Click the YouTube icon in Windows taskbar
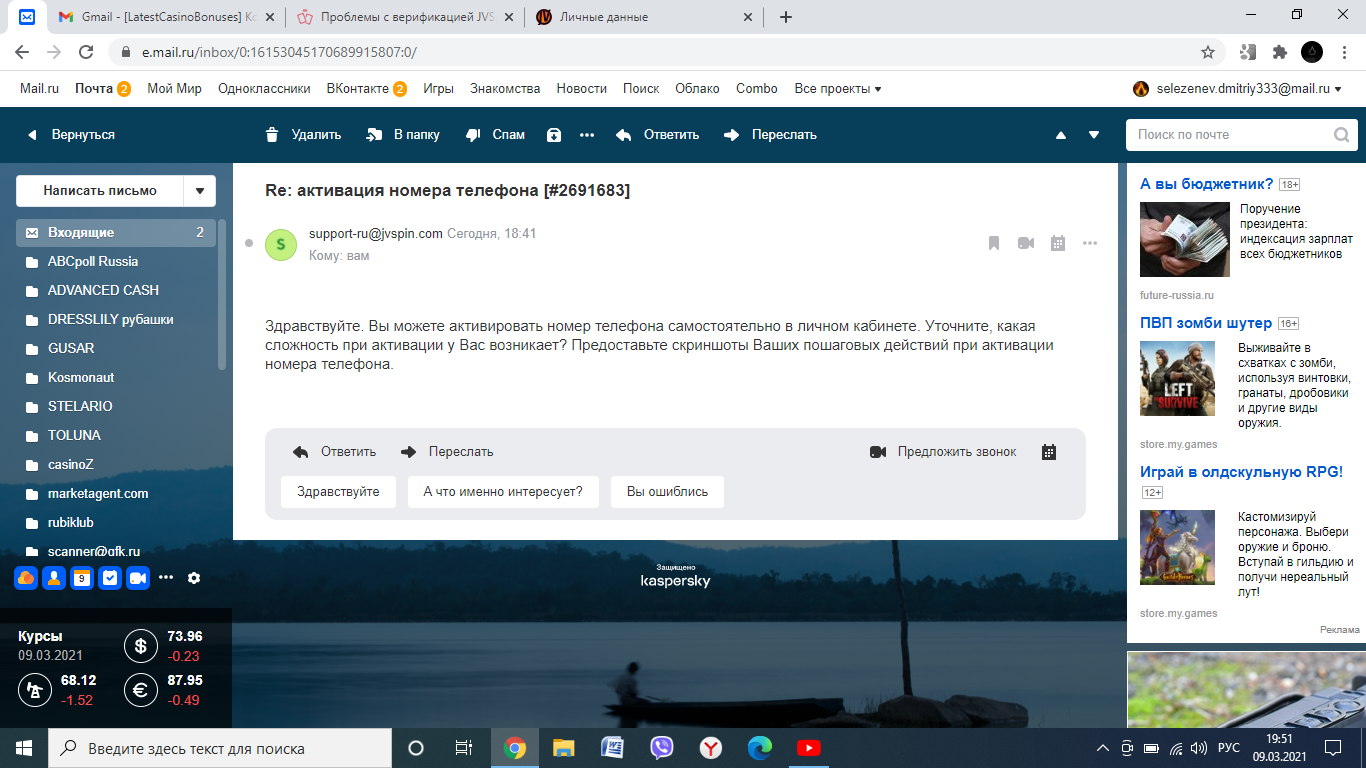Image resolution: width=1366 pixels, height=768 pixels. [x=809, y=747]
